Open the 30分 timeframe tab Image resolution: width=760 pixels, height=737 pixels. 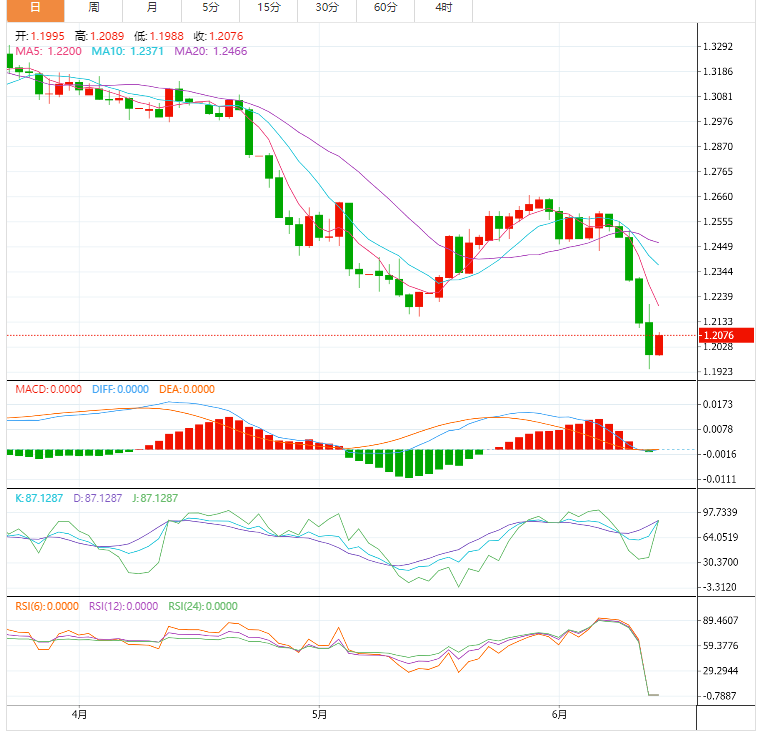click(x=327, y=10)
